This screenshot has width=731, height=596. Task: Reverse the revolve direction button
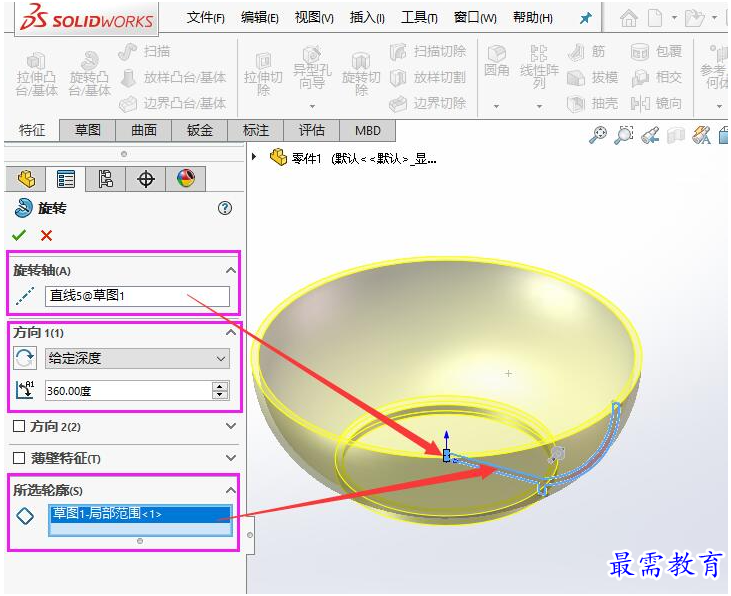(x=24, y=358)
